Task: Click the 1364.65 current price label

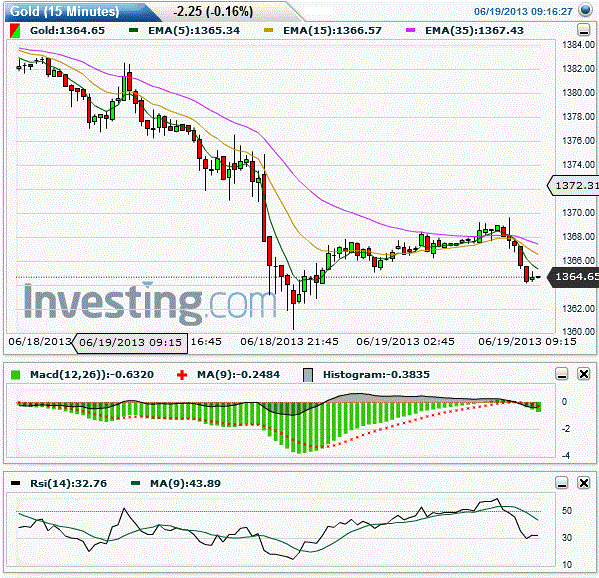Action: 574,276
